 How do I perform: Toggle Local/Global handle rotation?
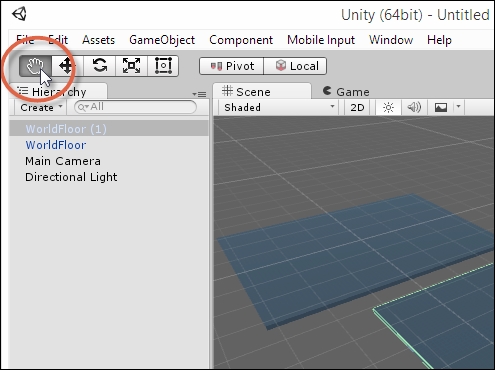(x=295, y=66)
